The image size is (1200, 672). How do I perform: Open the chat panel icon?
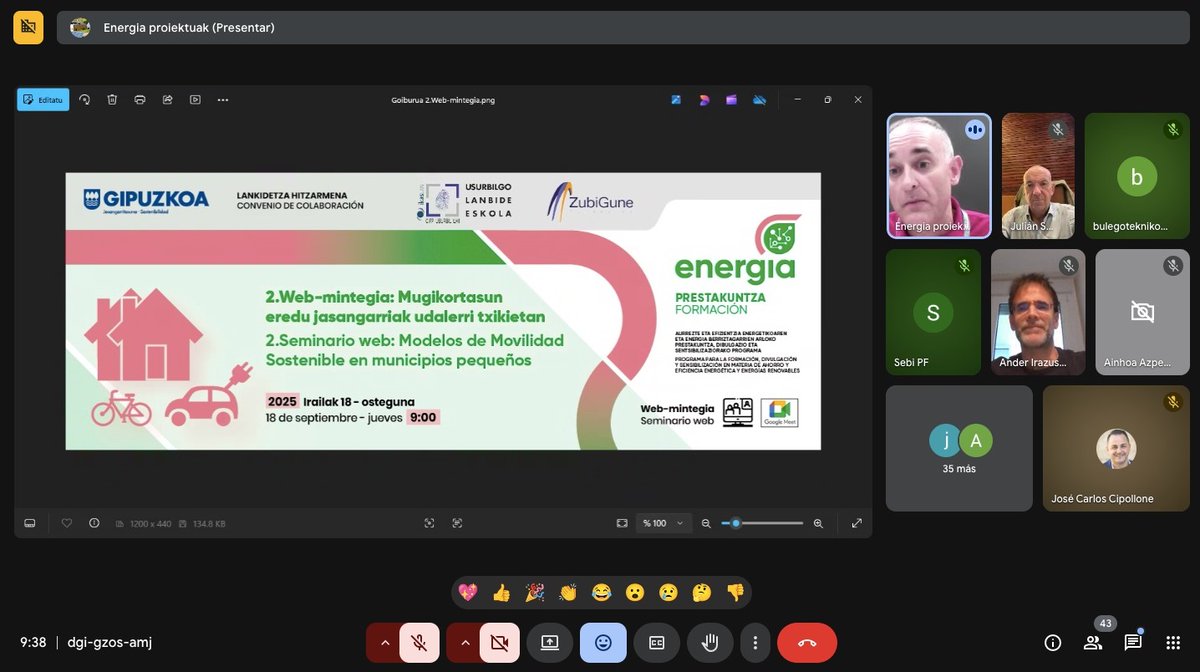pos(1134,643)
